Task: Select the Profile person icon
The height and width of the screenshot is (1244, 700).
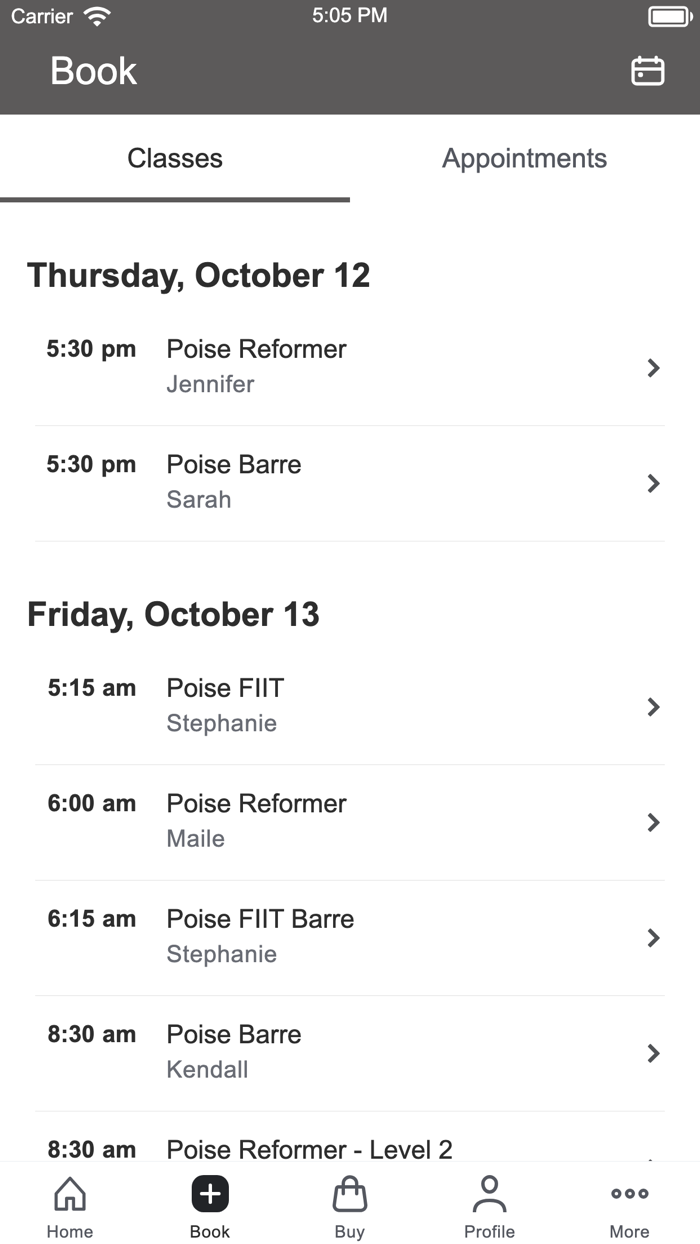Action: click(x=489, y=1193)
